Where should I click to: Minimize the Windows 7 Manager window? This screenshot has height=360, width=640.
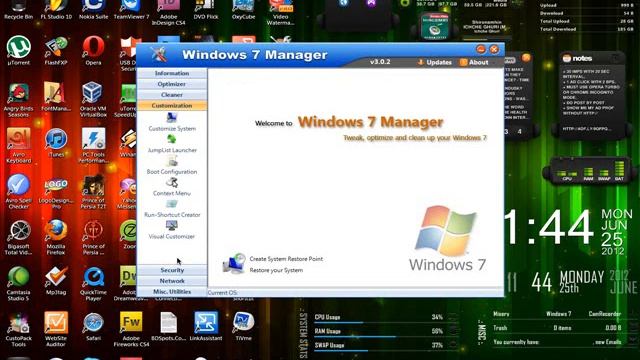coord(481,49)
